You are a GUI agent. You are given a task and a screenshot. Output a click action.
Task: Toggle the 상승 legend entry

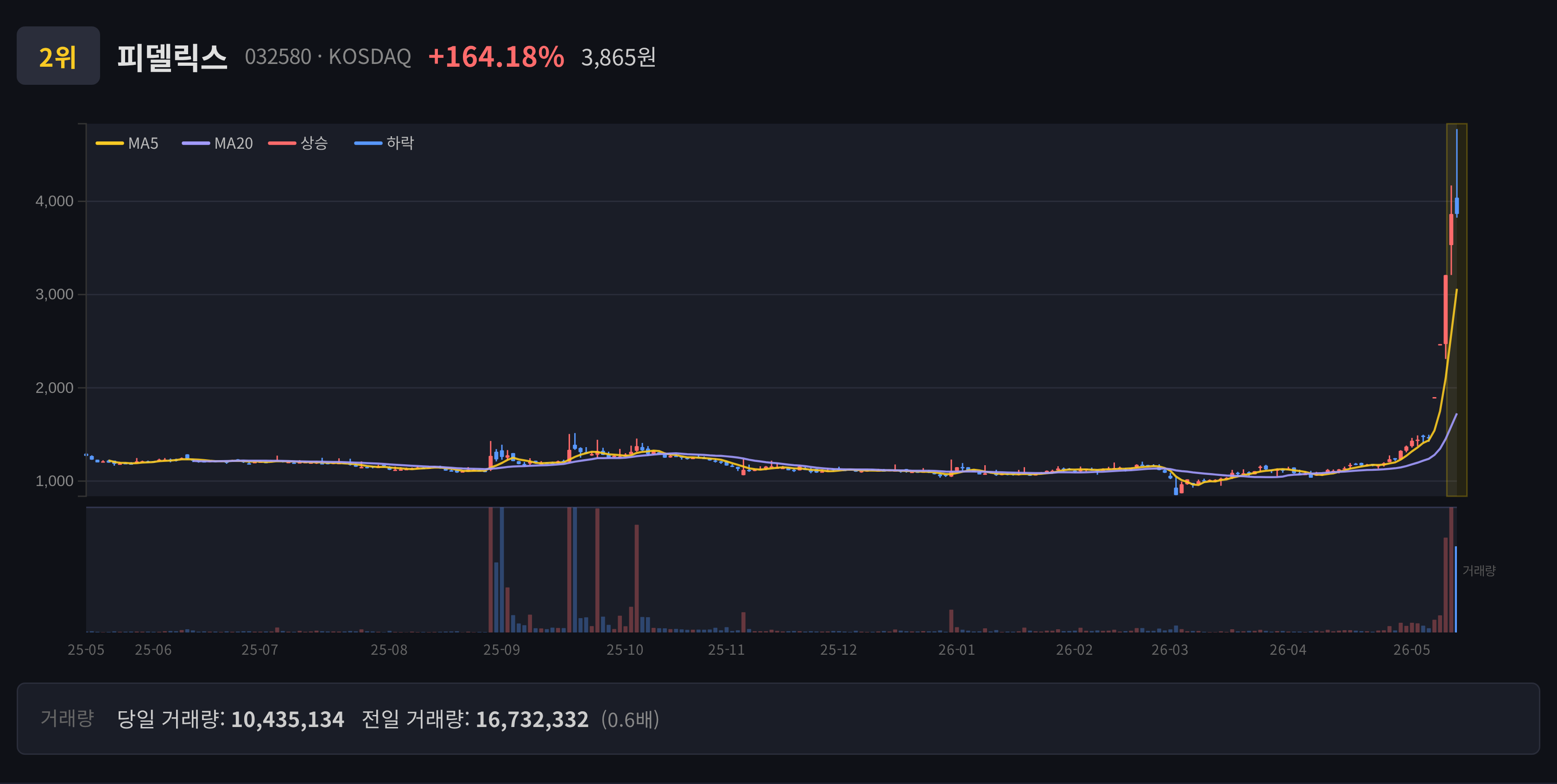pos(298,143)
